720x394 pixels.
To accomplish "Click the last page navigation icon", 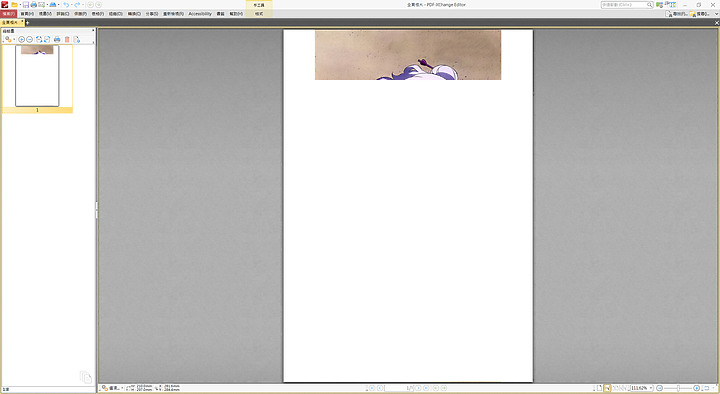I will coord(426,388).
